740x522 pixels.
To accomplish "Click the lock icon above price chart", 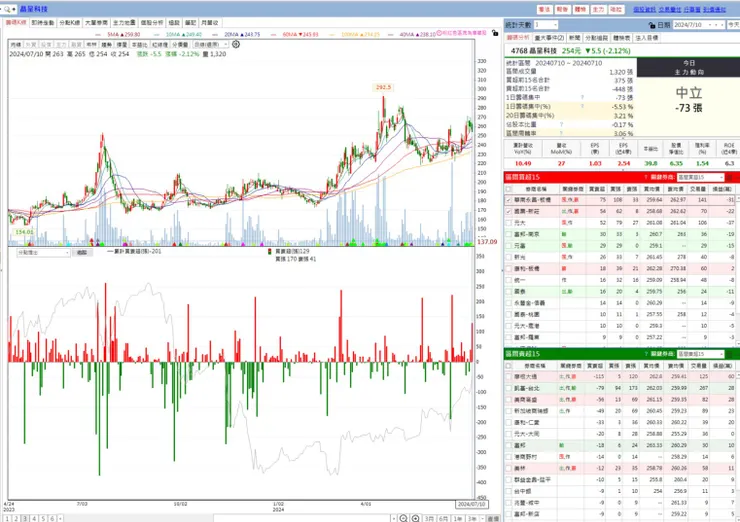I will coord(495,33).
